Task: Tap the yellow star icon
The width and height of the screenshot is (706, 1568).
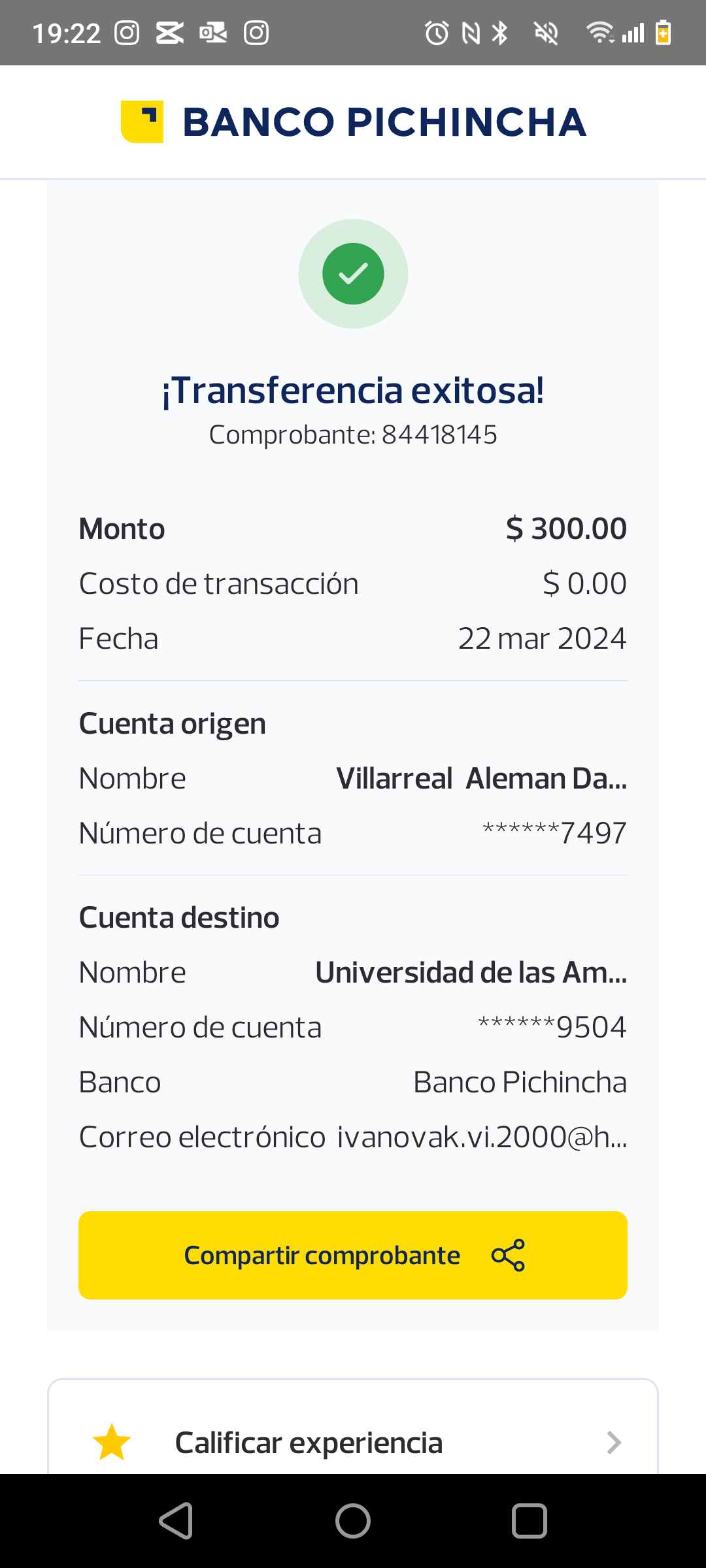Action: coord(112,1442)
